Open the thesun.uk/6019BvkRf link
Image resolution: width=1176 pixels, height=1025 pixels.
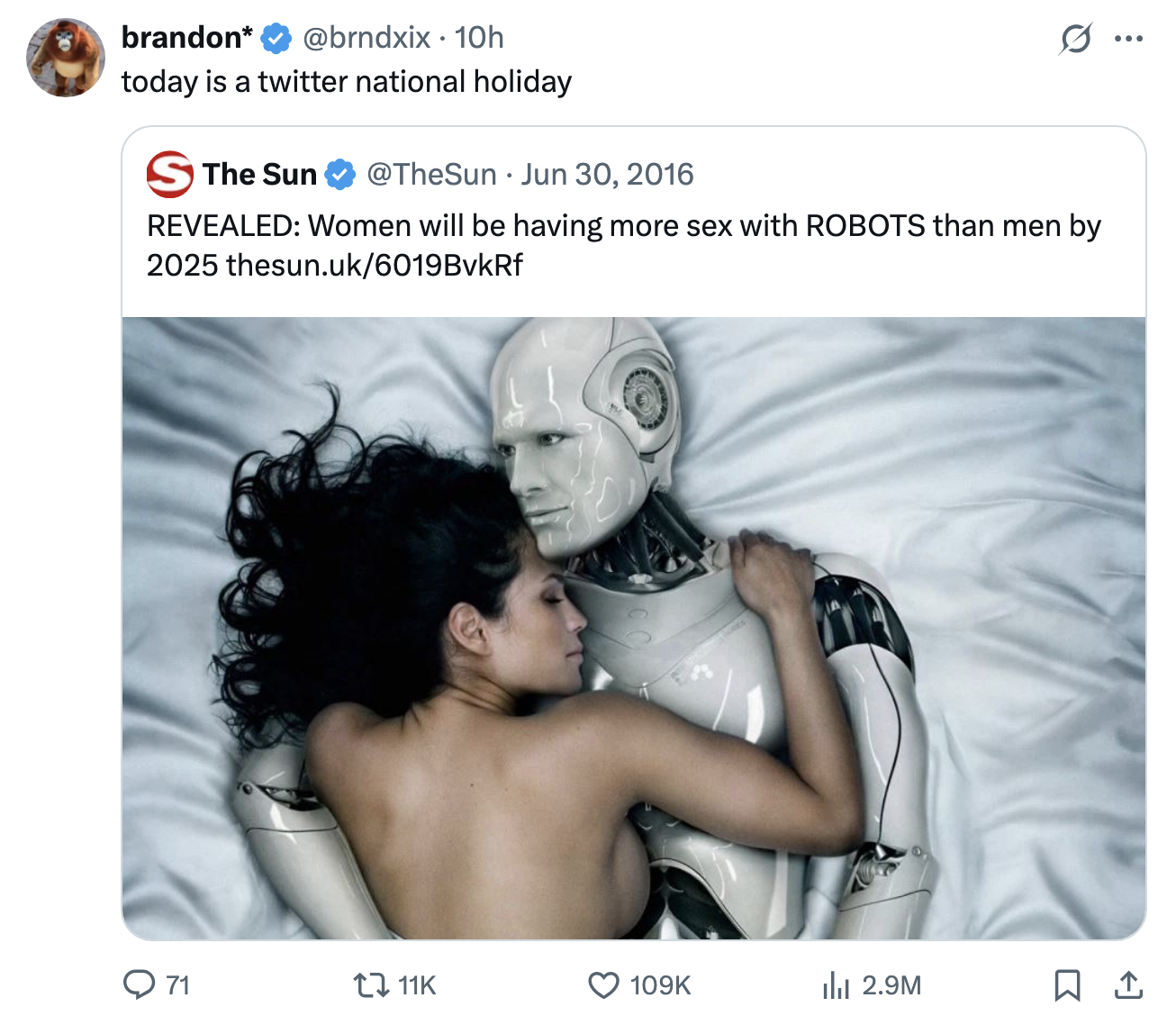coord(375,266)
